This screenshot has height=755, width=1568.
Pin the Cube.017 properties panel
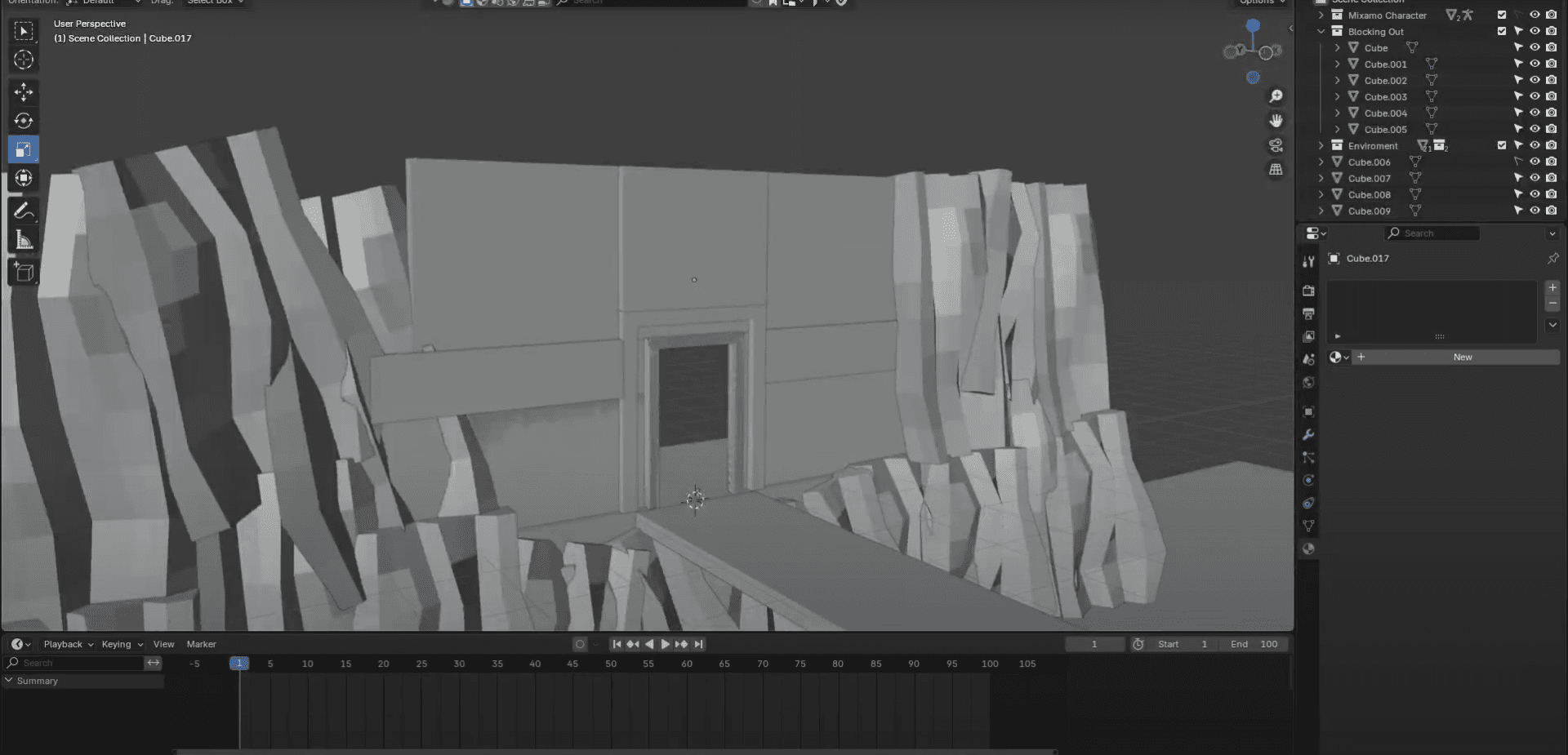[x=1552, y=258]
